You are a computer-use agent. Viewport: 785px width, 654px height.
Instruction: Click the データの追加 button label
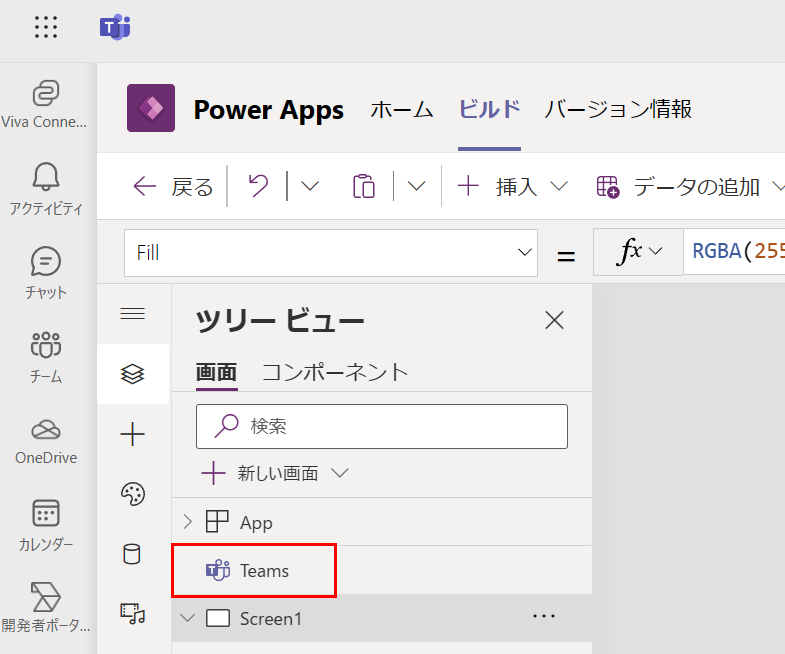coord(696,187)
